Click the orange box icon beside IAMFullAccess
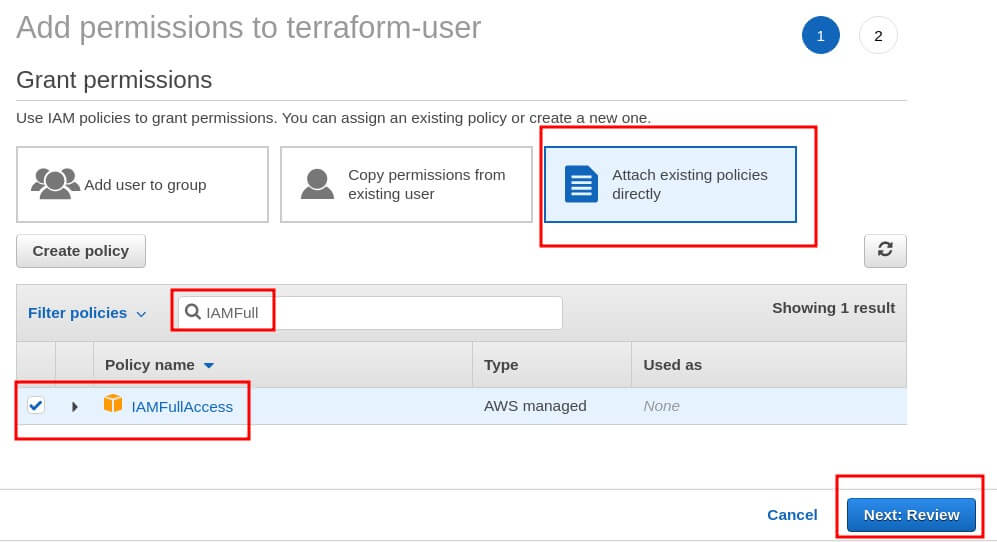Viewport: 997px width, 542px height. click(x=113, y=405)
